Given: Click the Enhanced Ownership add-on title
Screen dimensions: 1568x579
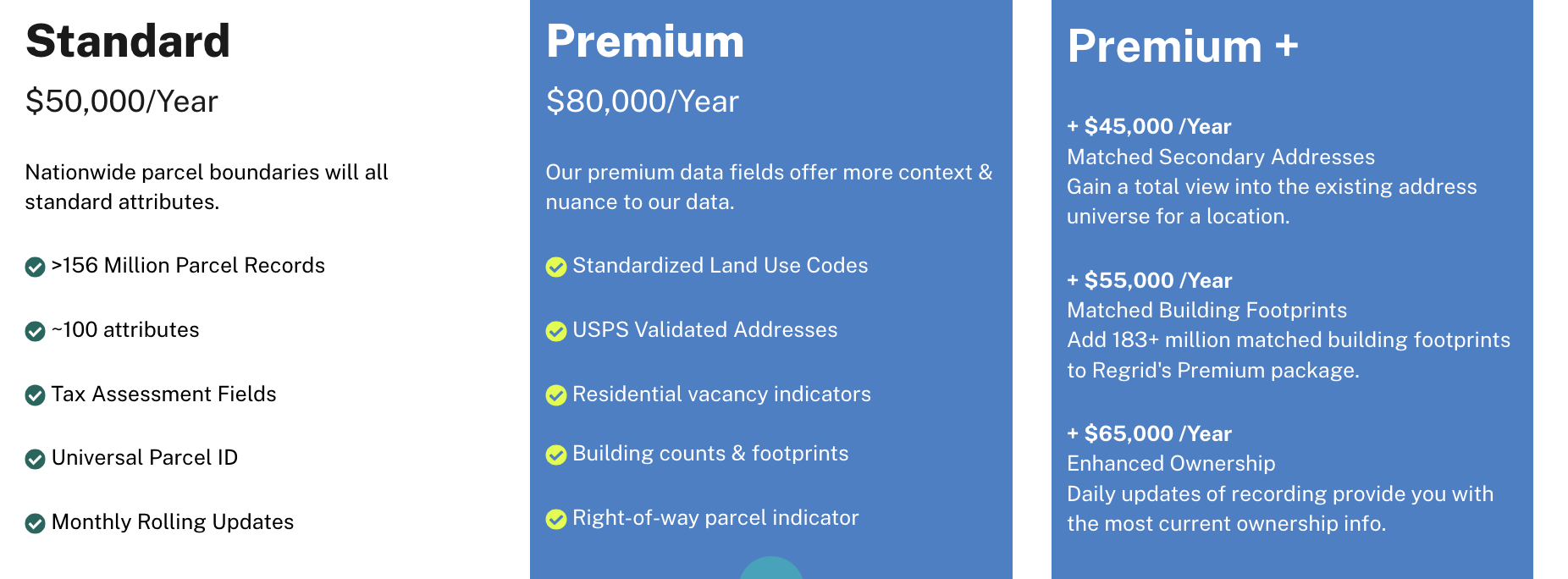Looking at the screenshot, I should pos(1171,463).
